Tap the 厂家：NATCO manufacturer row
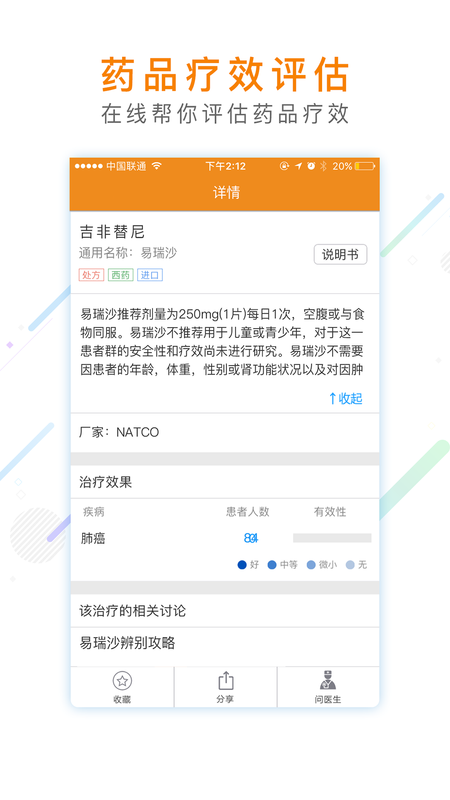This screenshot has height=800, width=450. click(225, 433)
